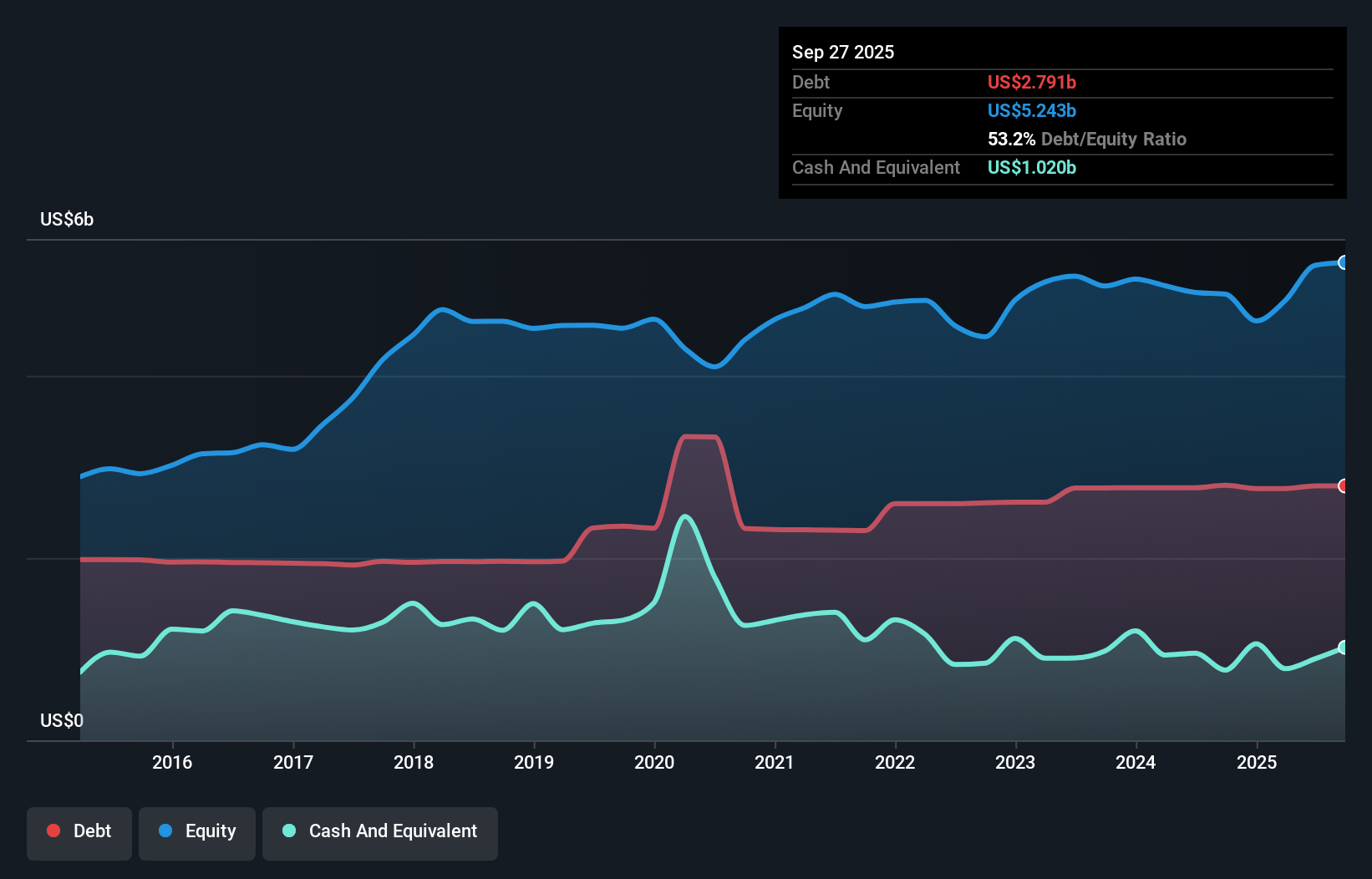
Task: Click the 2024 x-axis label
Action: 1136,762
